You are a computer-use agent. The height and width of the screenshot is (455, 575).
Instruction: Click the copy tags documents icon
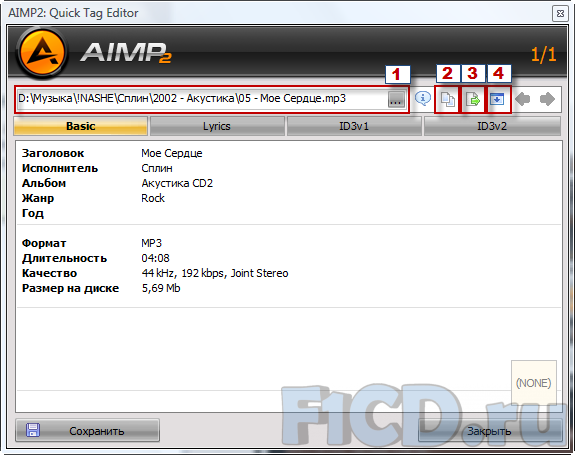pos(448,99)
